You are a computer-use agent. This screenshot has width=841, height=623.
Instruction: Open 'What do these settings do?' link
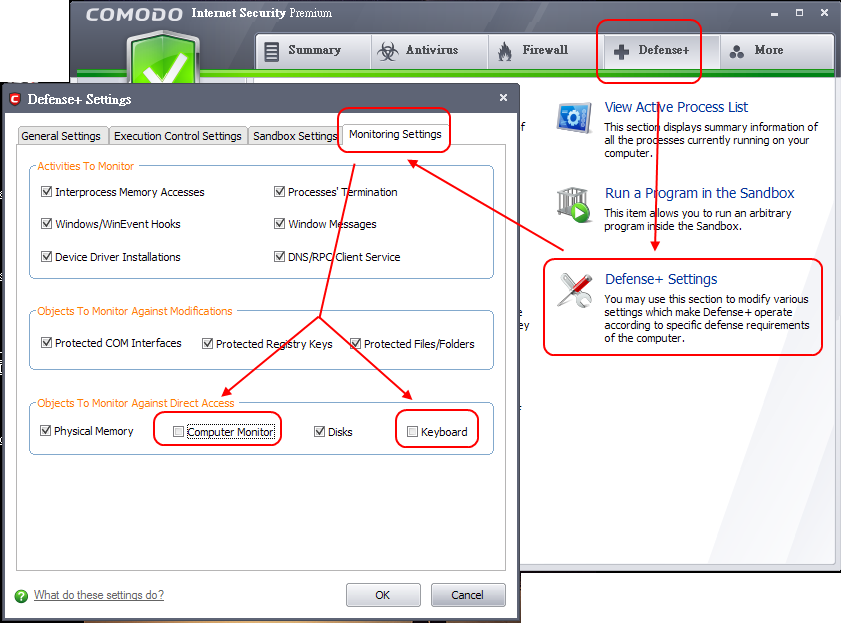coord(99,595)
